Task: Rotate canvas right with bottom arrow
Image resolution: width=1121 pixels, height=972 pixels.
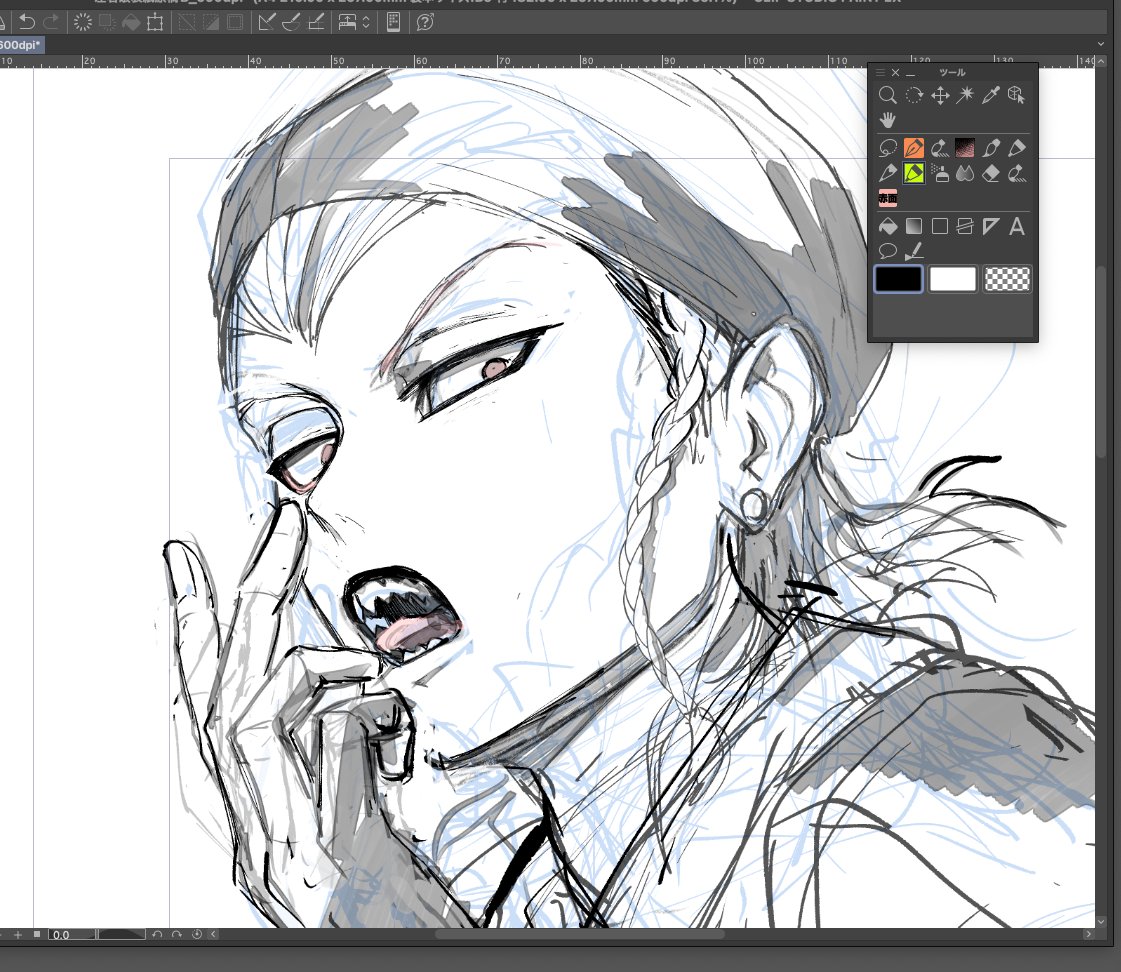Action: [x=177, y=935]
